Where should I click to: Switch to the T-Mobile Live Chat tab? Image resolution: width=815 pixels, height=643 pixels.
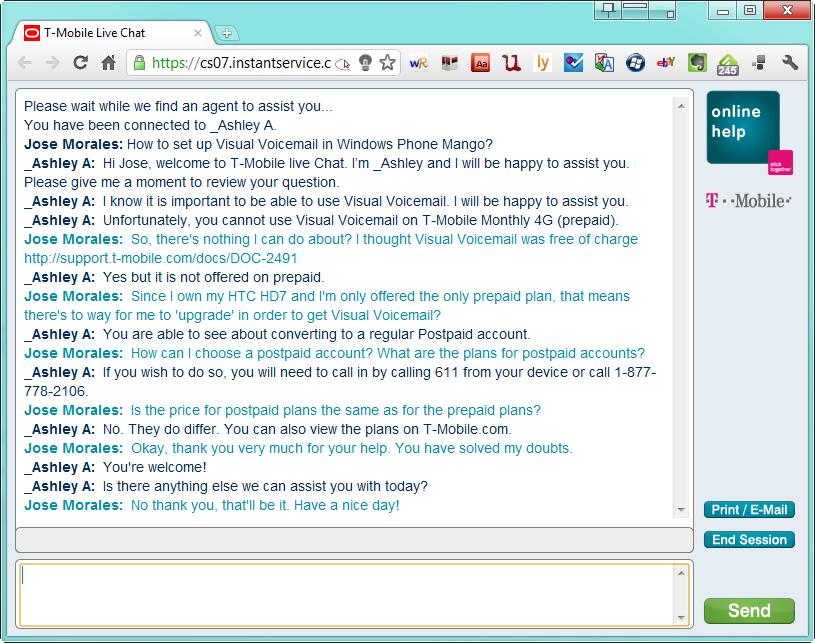coord(112,33)
